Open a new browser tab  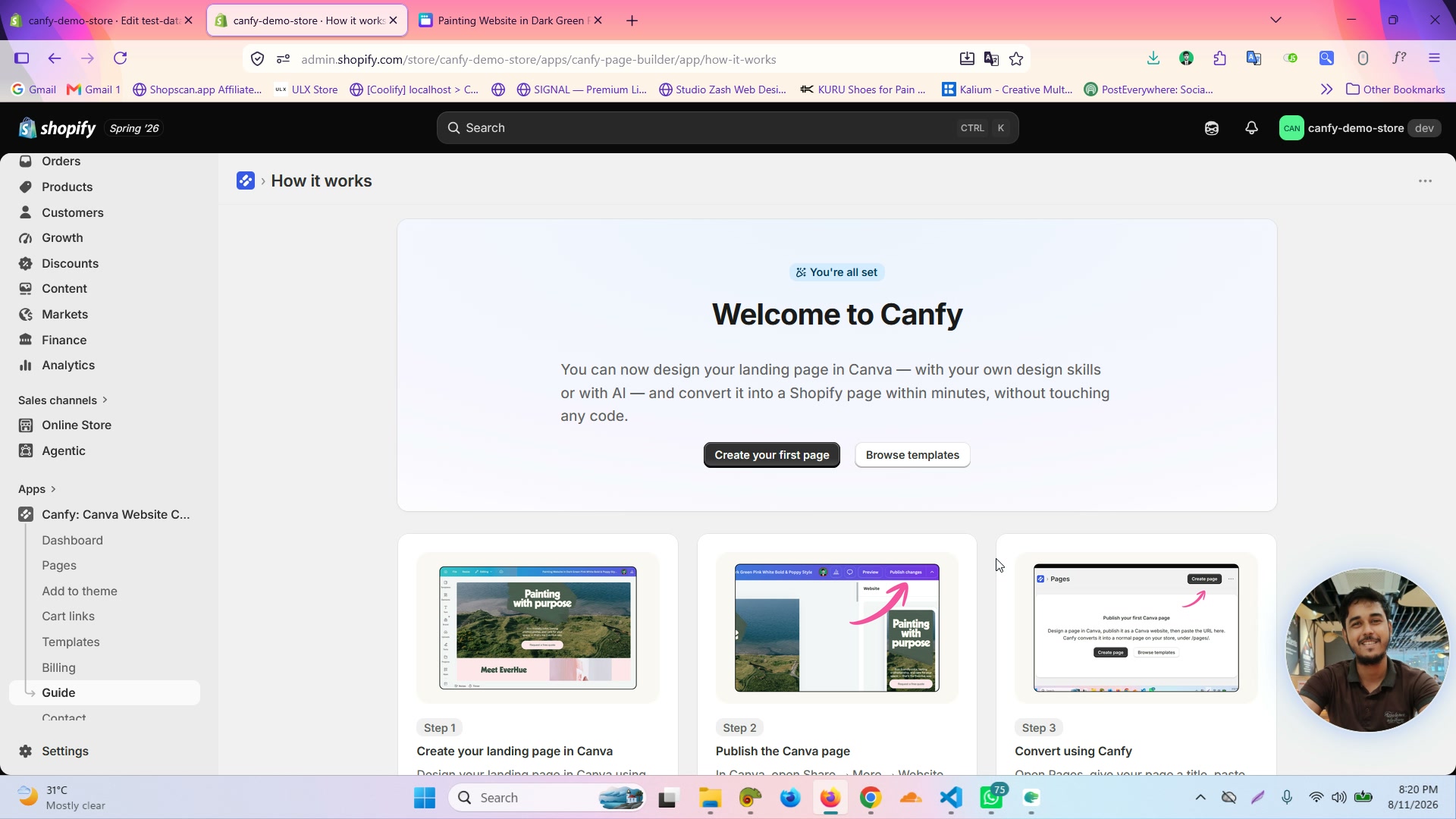point(632,20)
